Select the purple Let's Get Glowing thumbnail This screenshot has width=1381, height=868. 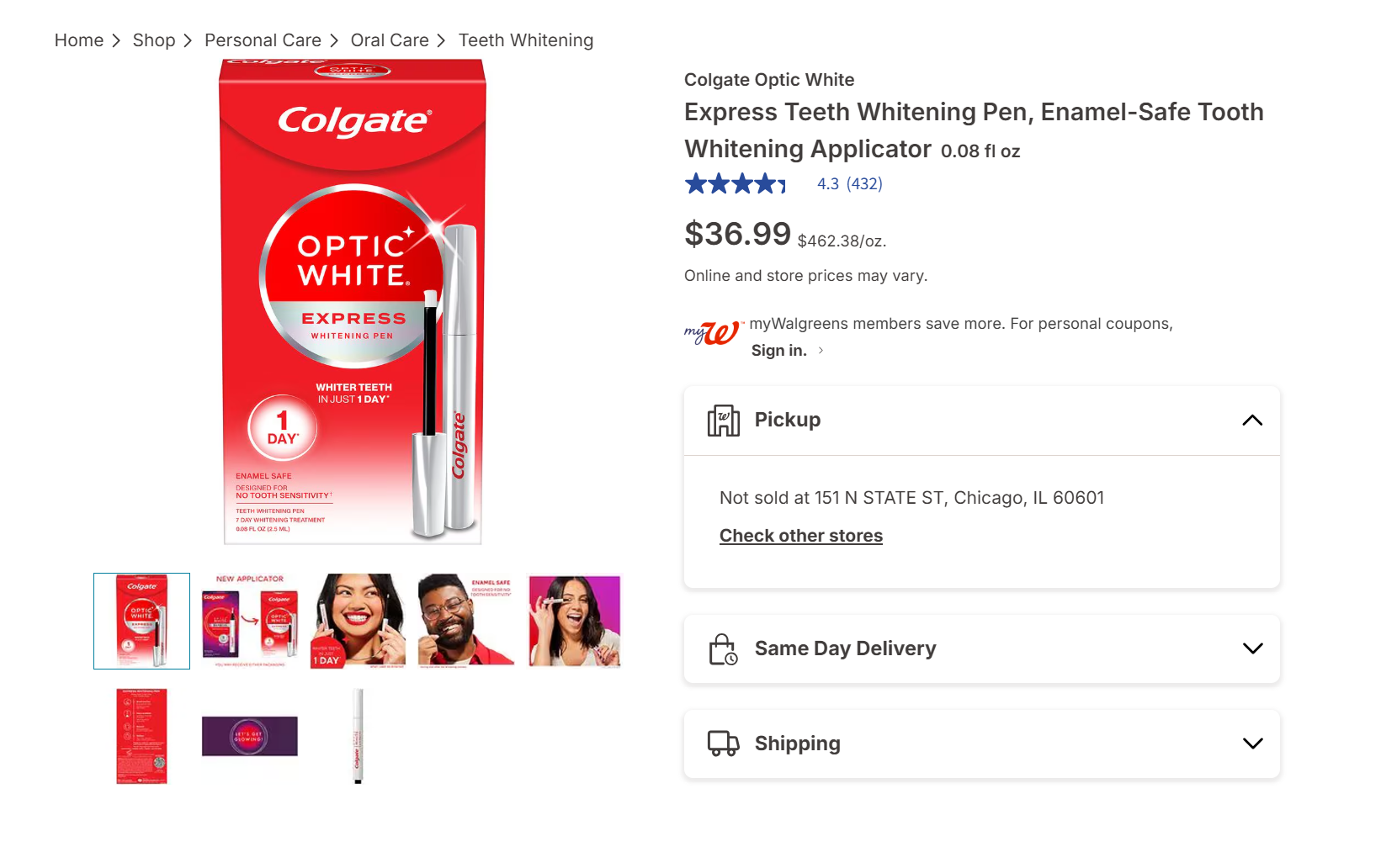pyautogui.click(x=250, y=736)
